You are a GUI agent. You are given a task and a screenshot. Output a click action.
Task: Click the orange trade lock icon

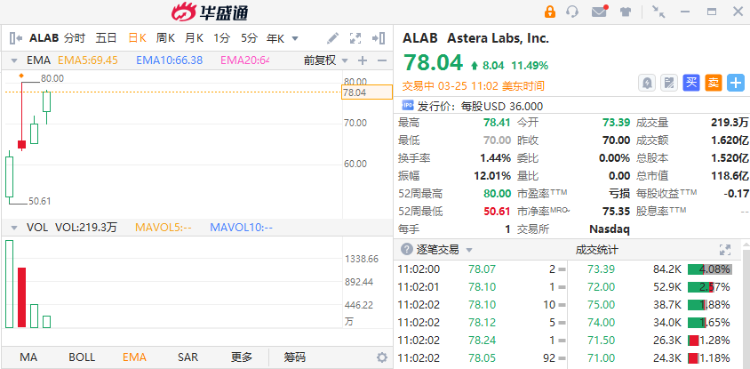click(x=550, y=11)
